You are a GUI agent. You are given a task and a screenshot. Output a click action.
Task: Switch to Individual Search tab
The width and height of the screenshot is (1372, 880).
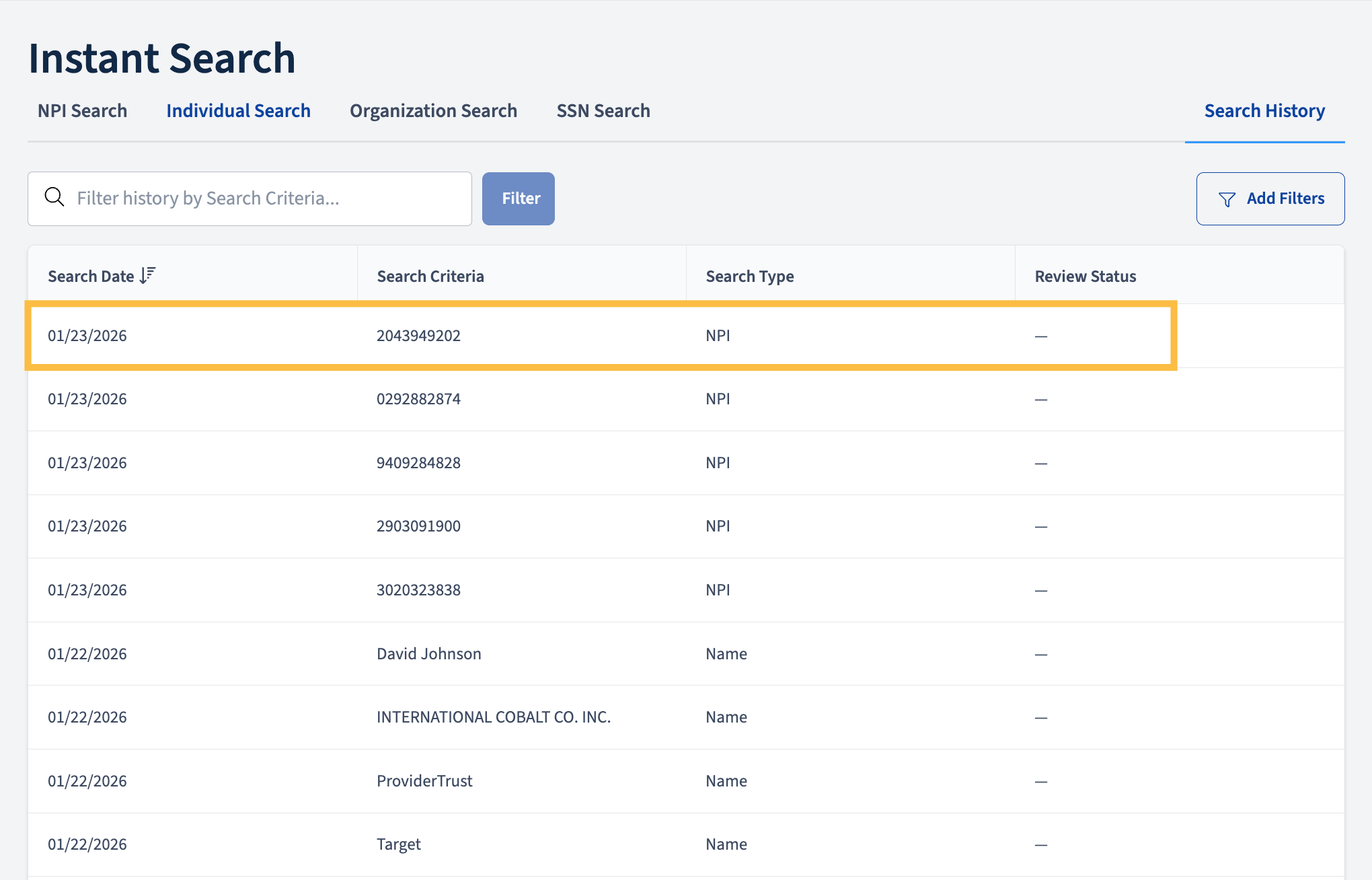click(x=238, y=111)
